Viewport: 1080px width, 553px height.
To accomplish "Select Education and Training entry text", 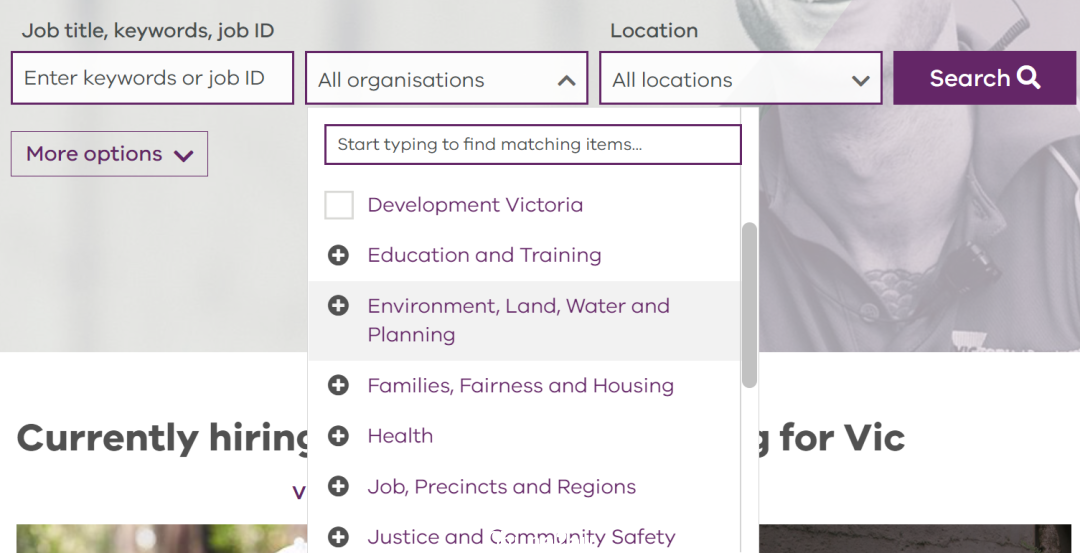I will pyautogui.click(x=484, y=255).
